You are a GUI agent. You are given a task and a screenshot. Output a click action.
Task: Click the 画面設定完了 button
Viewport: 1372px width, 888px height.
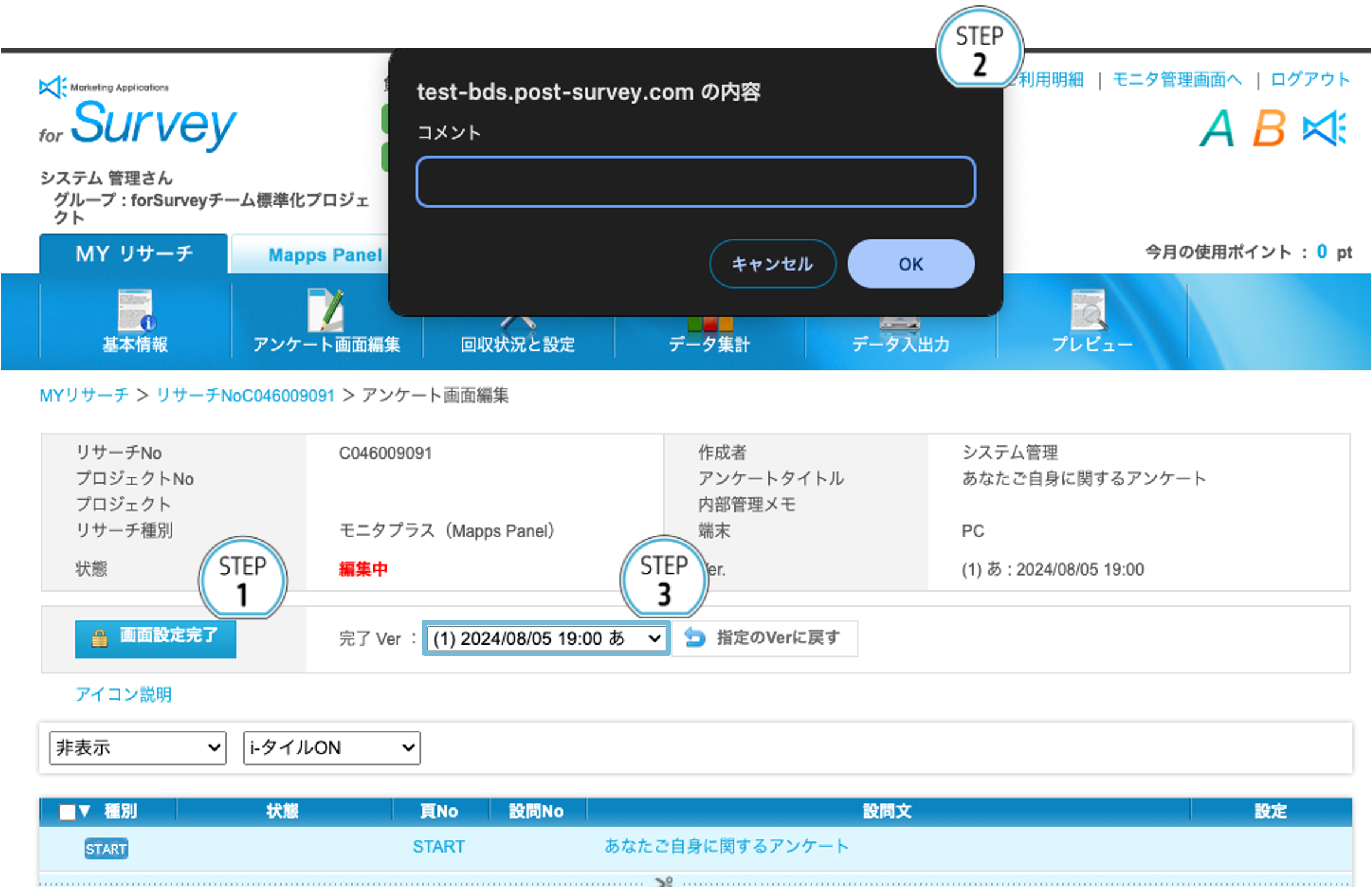[x=155, y=638]
